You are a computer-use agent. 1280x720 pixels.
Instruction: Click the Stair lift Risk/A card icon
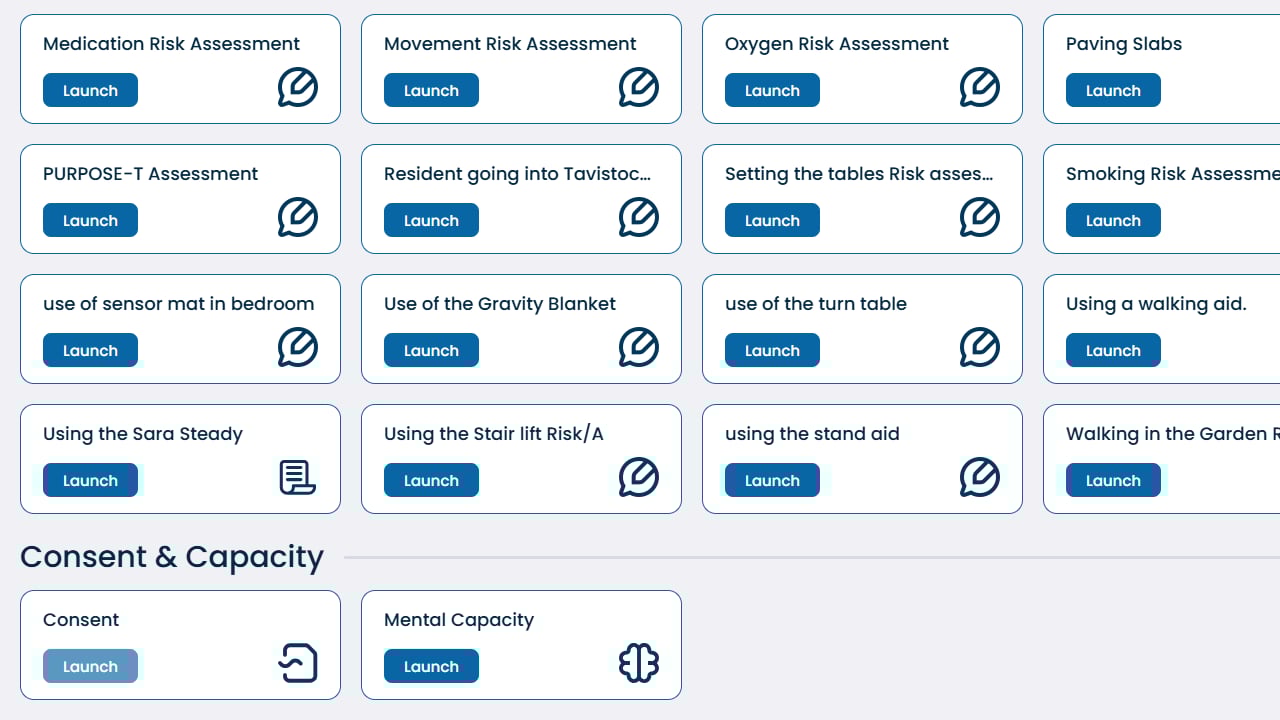coord(639,478)
